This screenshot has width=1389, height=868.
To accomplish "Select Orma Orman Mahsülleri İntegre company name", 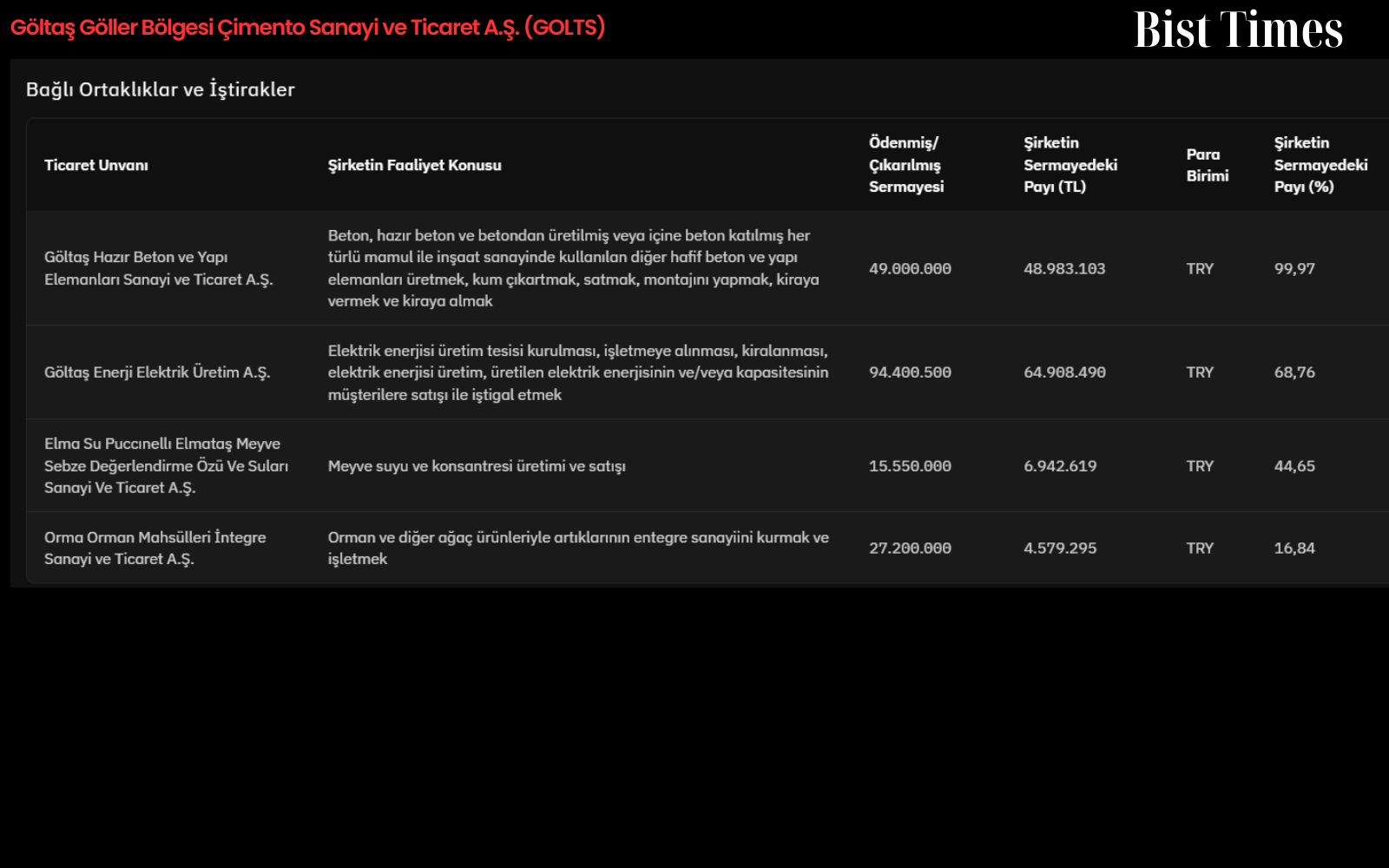I will pyautogui.click(x=155, y=548).
